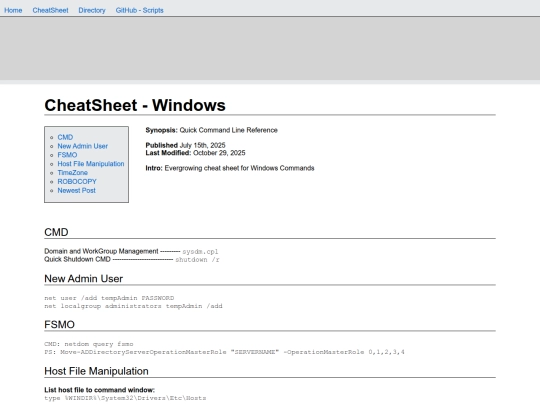Go to the CheatSheet nav link
Viewport: 540px width, 405px height.
50,10
